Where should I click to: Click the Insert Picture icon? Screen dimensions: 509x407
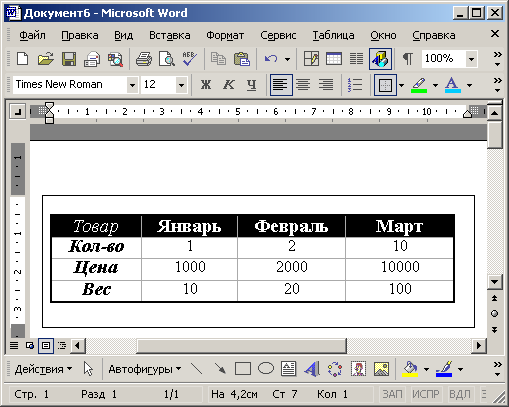[x=381, y=369]
